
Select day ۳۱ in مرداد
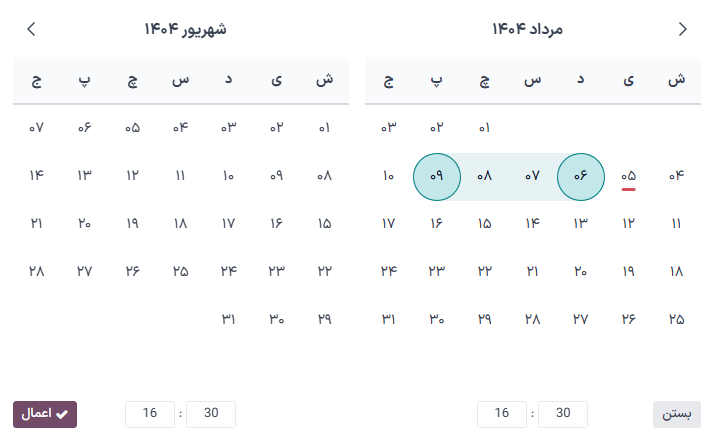pyautogui.click(x=389, y=320)
